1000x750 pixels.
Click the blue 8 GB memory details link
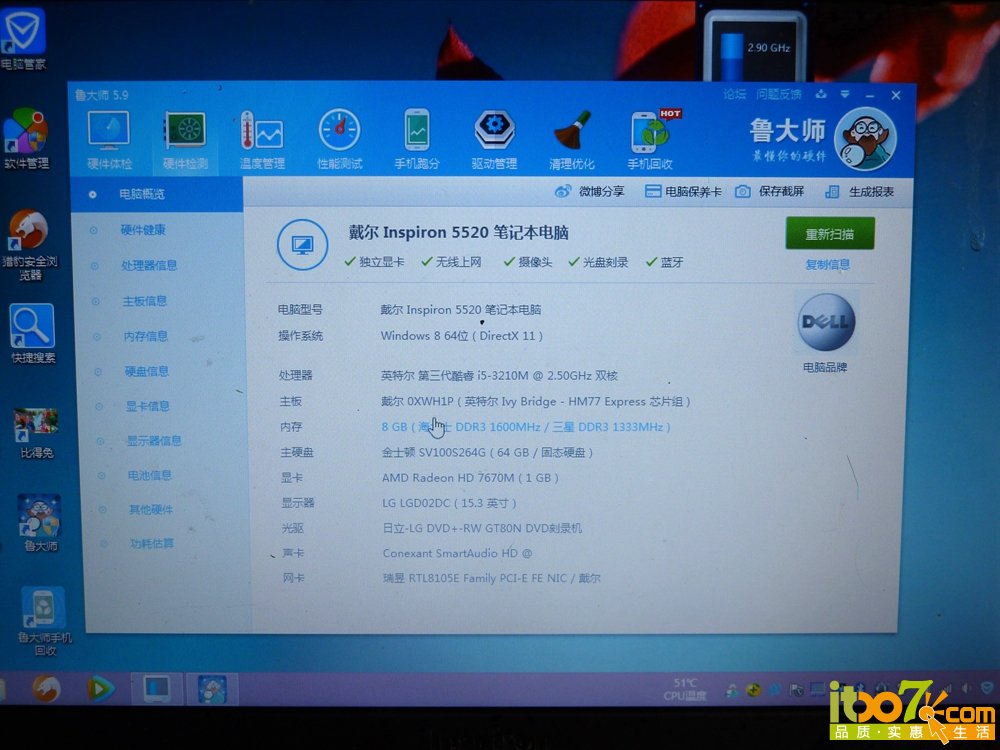coord(526,427)
